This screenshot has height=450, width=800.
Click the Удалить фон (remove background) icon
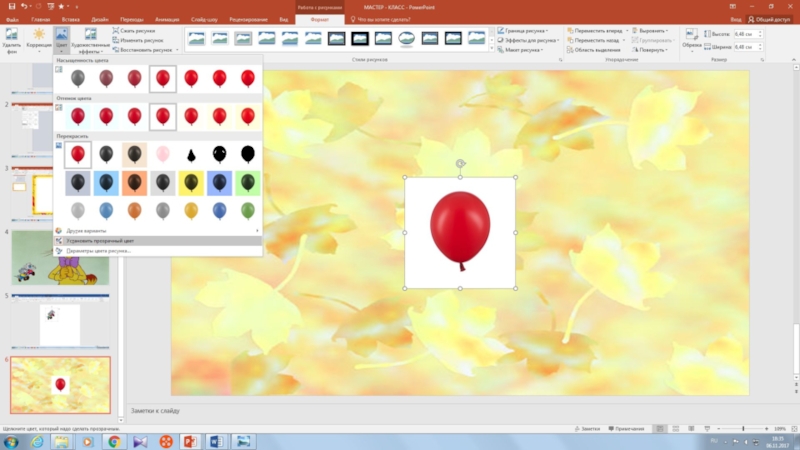[12, 36]
